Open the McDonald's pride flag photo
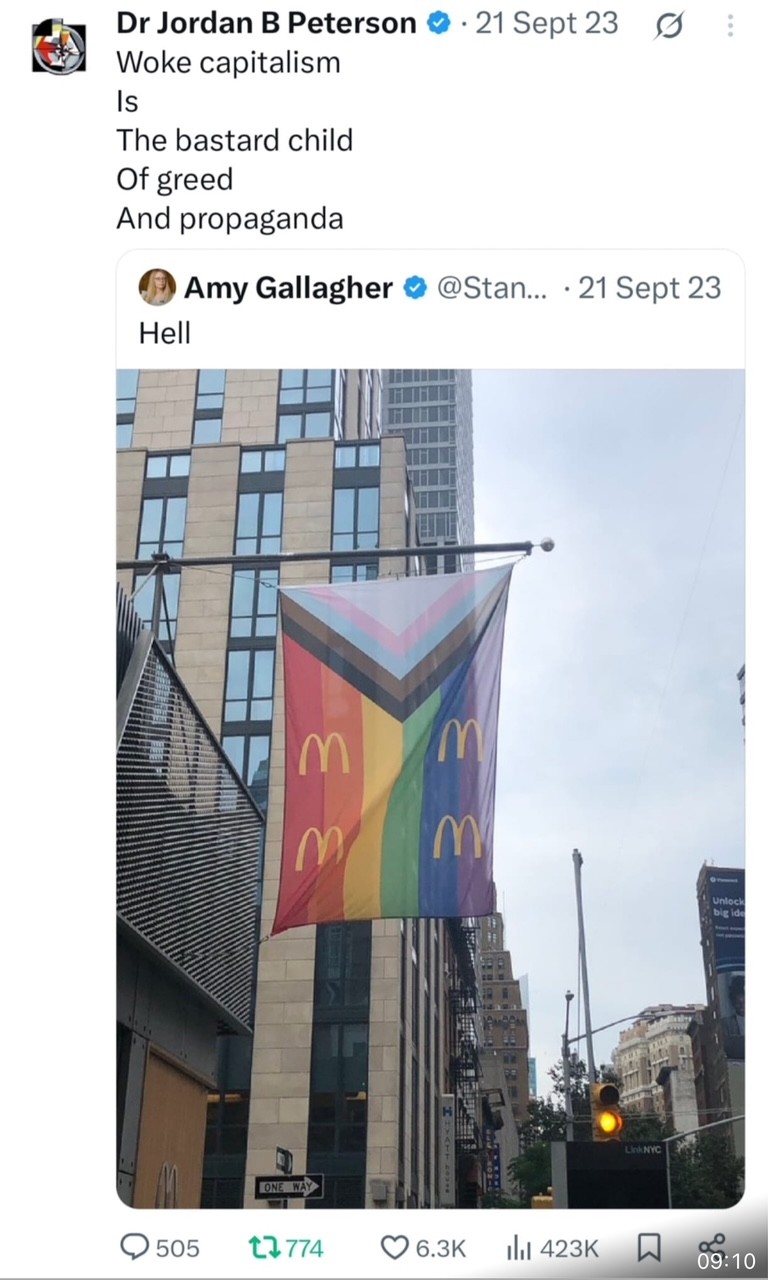Image resolution: width=768 pixels, height=1280 pixels. (430, 789)
